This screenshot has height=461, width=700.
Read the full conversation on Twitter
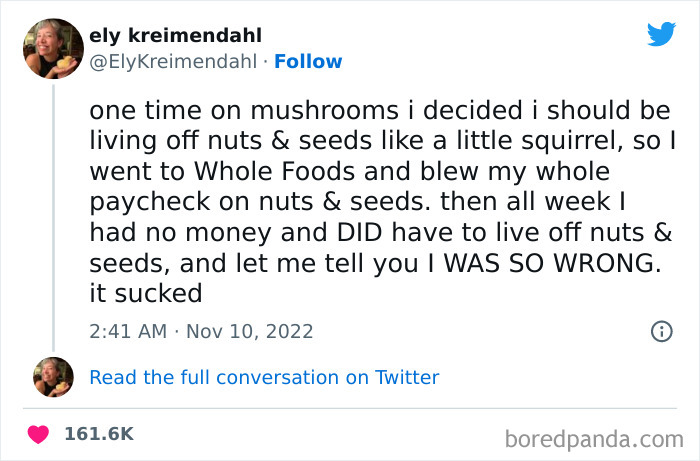pyautogui.click(x=264, y=377)
